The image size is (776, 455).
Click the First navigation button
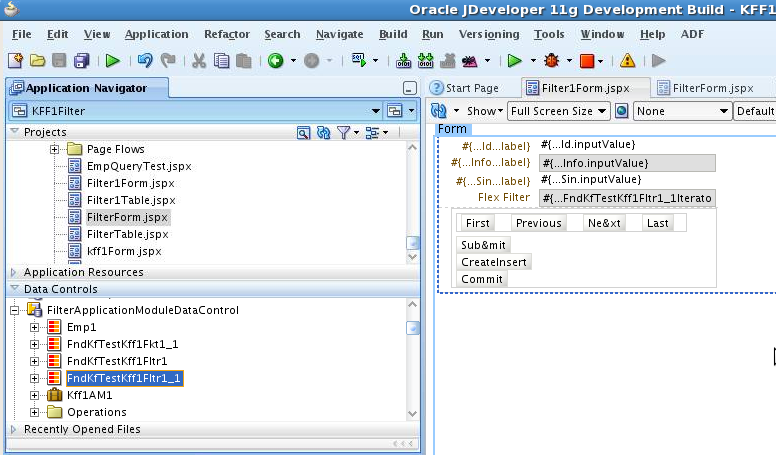click(x=477, y=223)
